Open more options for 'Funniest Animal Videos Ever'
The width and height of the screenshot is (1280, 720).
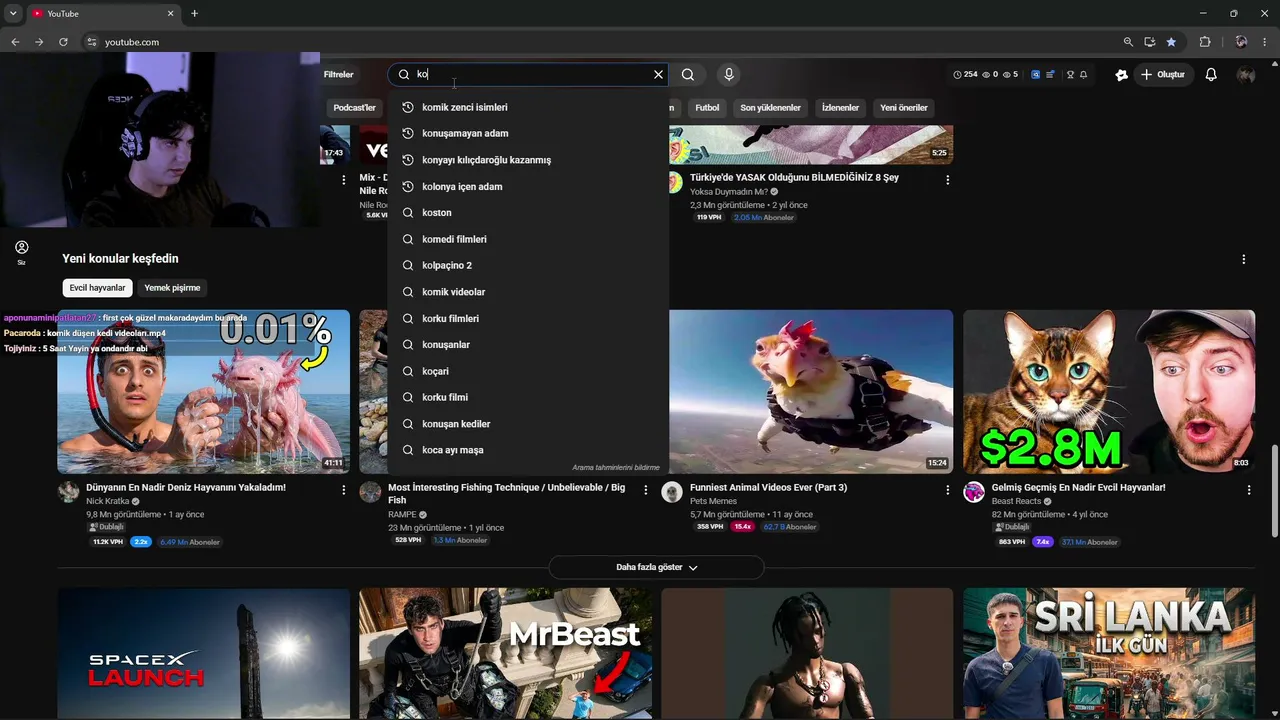(x=947, y=490)
